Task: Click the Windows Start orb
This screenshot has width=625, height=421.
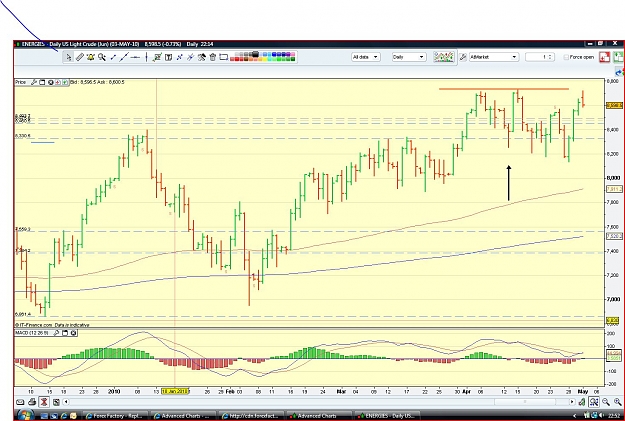Action: (24, 415)
